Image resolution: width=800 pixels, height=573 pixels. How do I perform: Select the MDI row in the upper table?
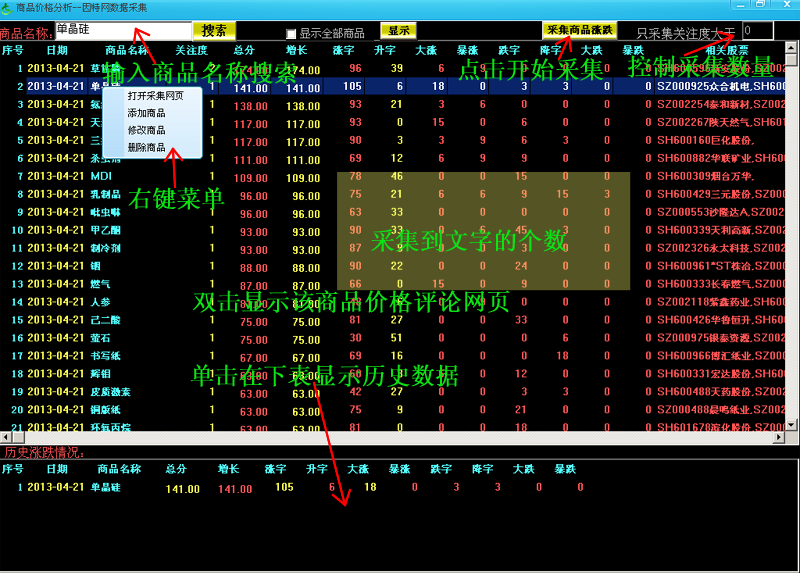coord(393,177)
